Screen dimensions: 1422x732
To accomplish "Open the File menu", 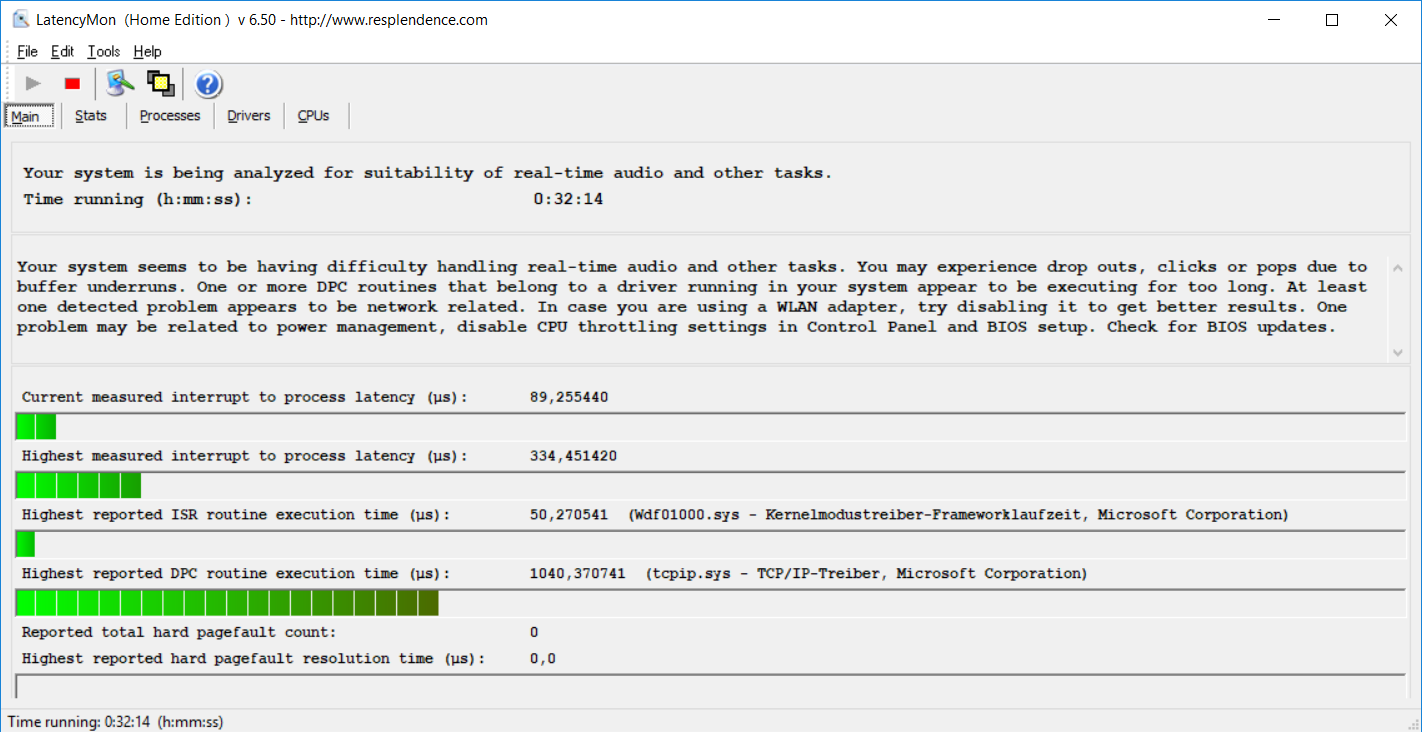I will coord(27,51).
